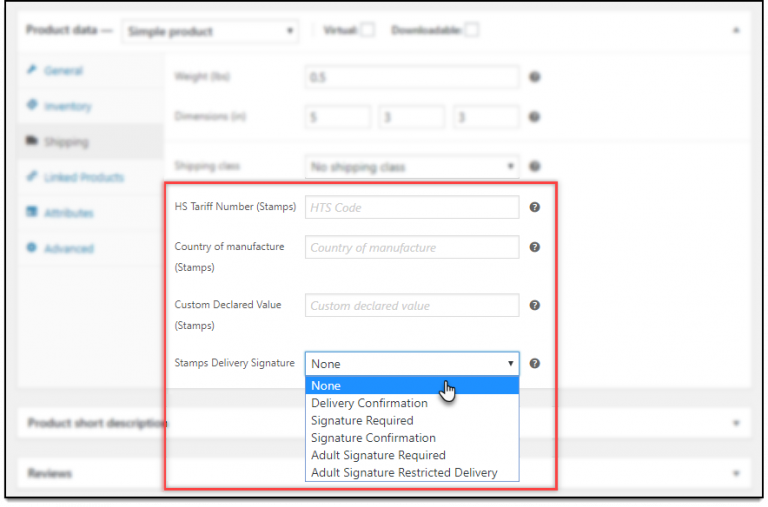Screen dimensions: 768x507
Task: Enable the Virtual checkbox
Action: pos(367,30)
